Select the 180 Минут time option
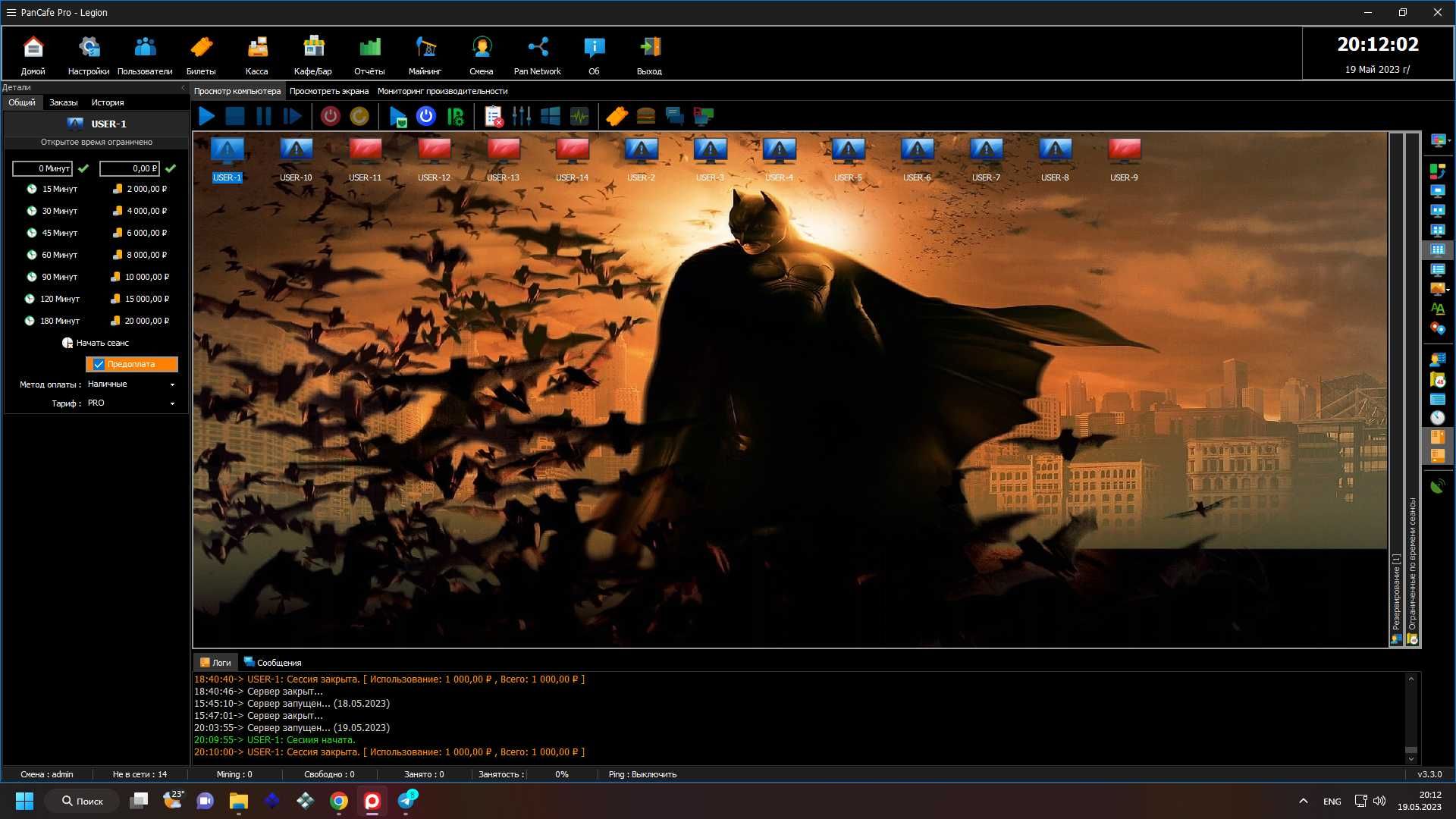This screenshot has width=1456, height=819. coord(52,321)
